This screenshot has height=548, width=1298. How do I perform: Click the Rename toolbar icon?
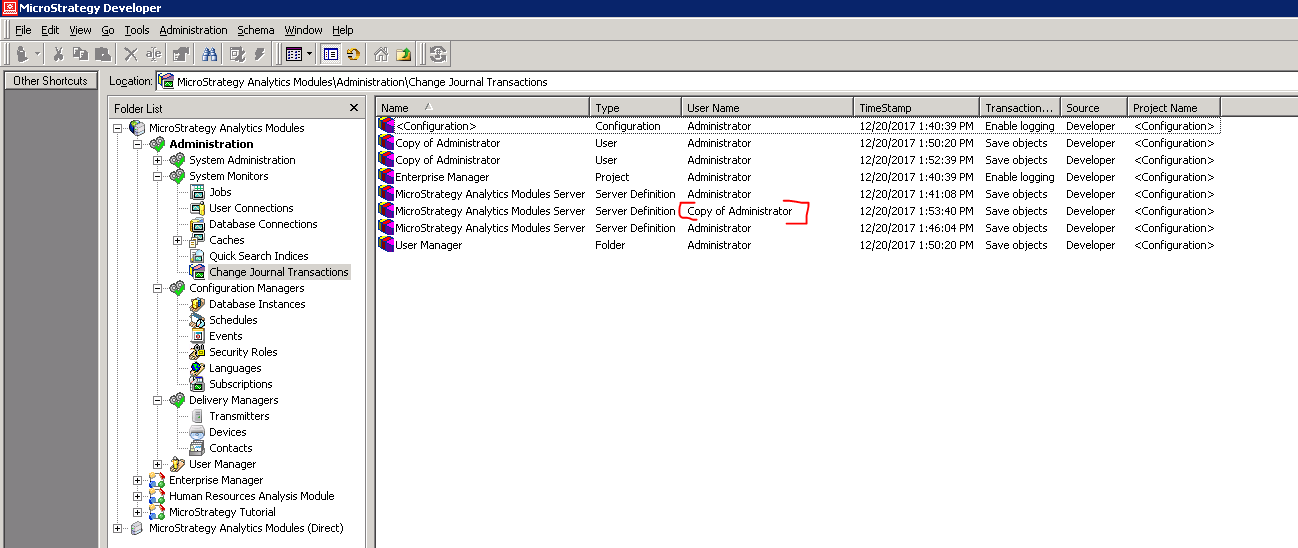154,54
